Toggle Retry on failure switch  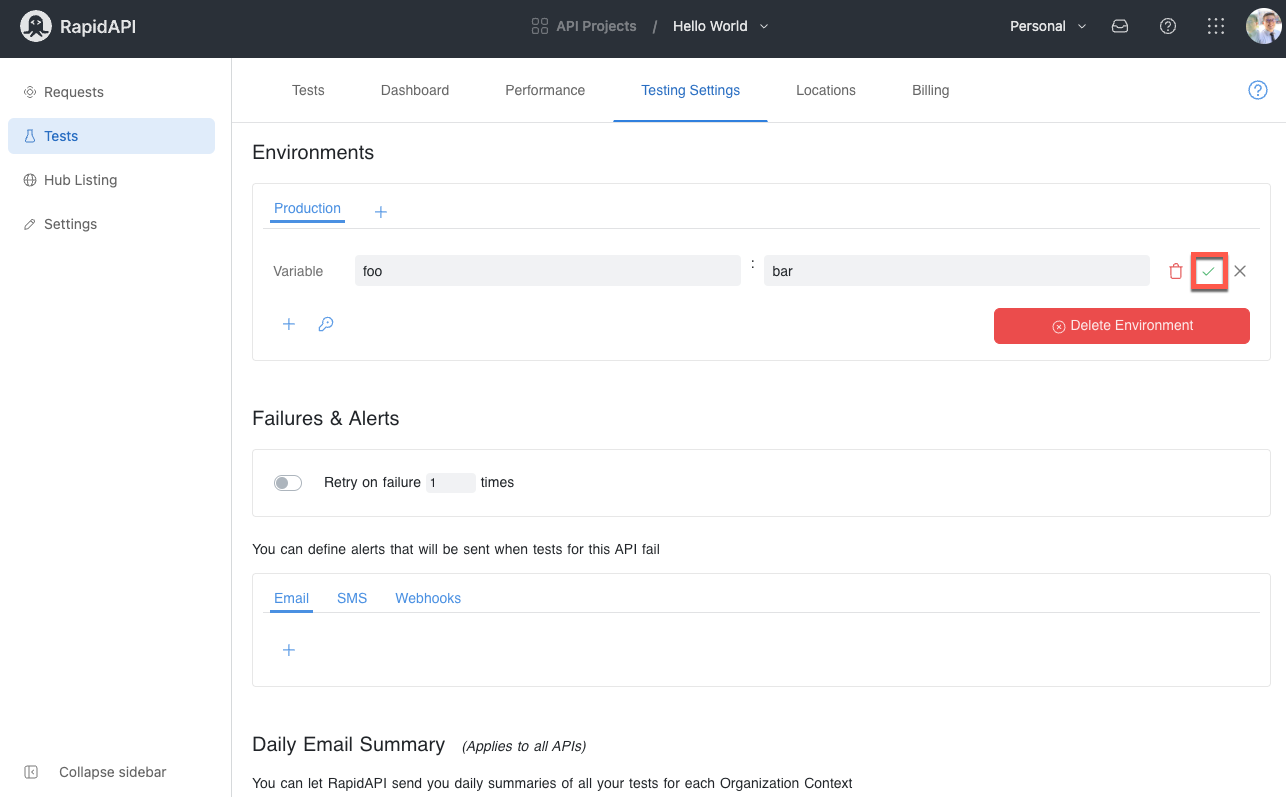(288, 483)
